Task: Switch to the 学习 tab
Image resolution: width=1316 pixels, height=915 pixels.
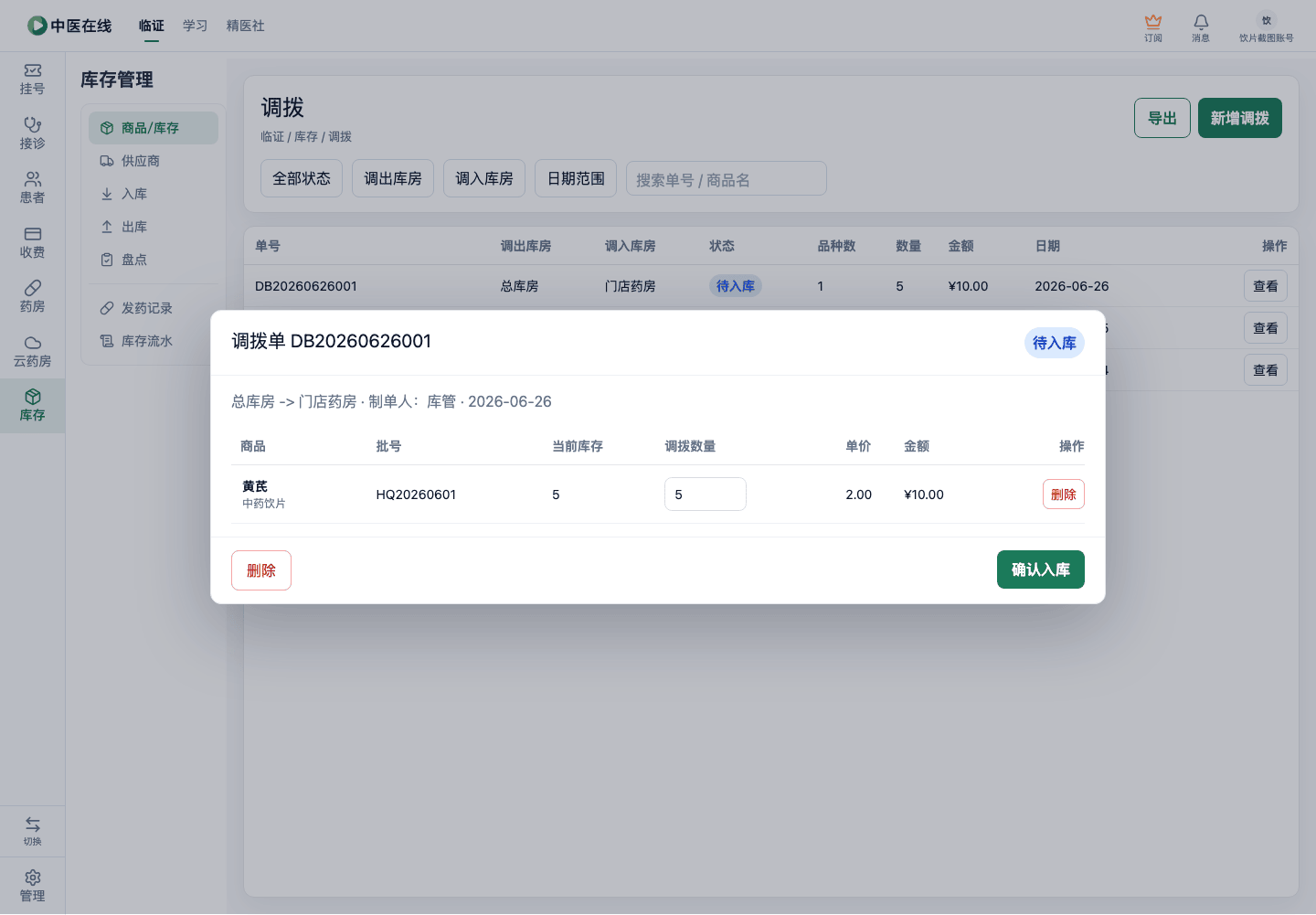Action: [196, 26]
